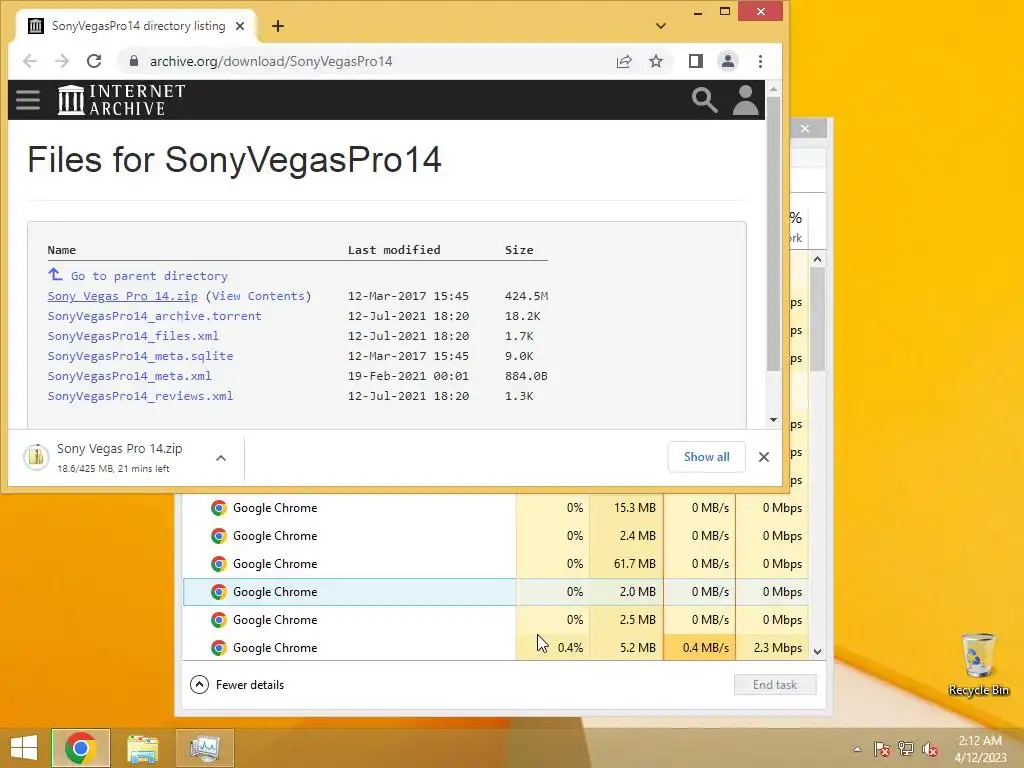Click Task Manager taskbar icon
Viewport: 1024px width, 768px height.
[204, 748]
